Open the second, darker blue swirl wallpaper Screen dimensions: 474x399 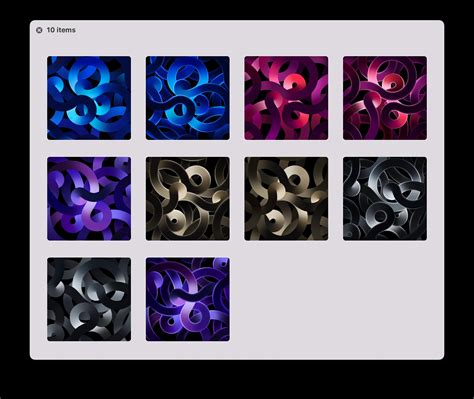188,98
